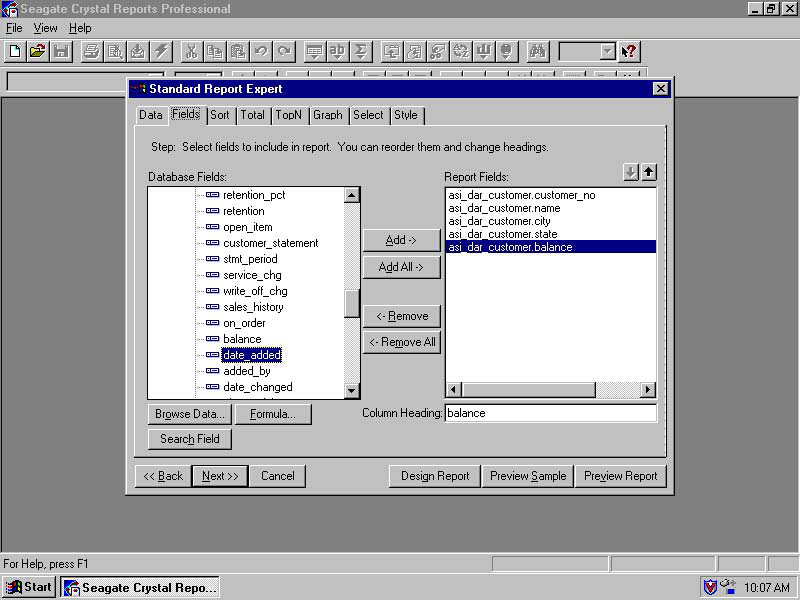800x600 pixels.
Task: Click the Report Fields scroll left arrow
Action: (453, 390)
